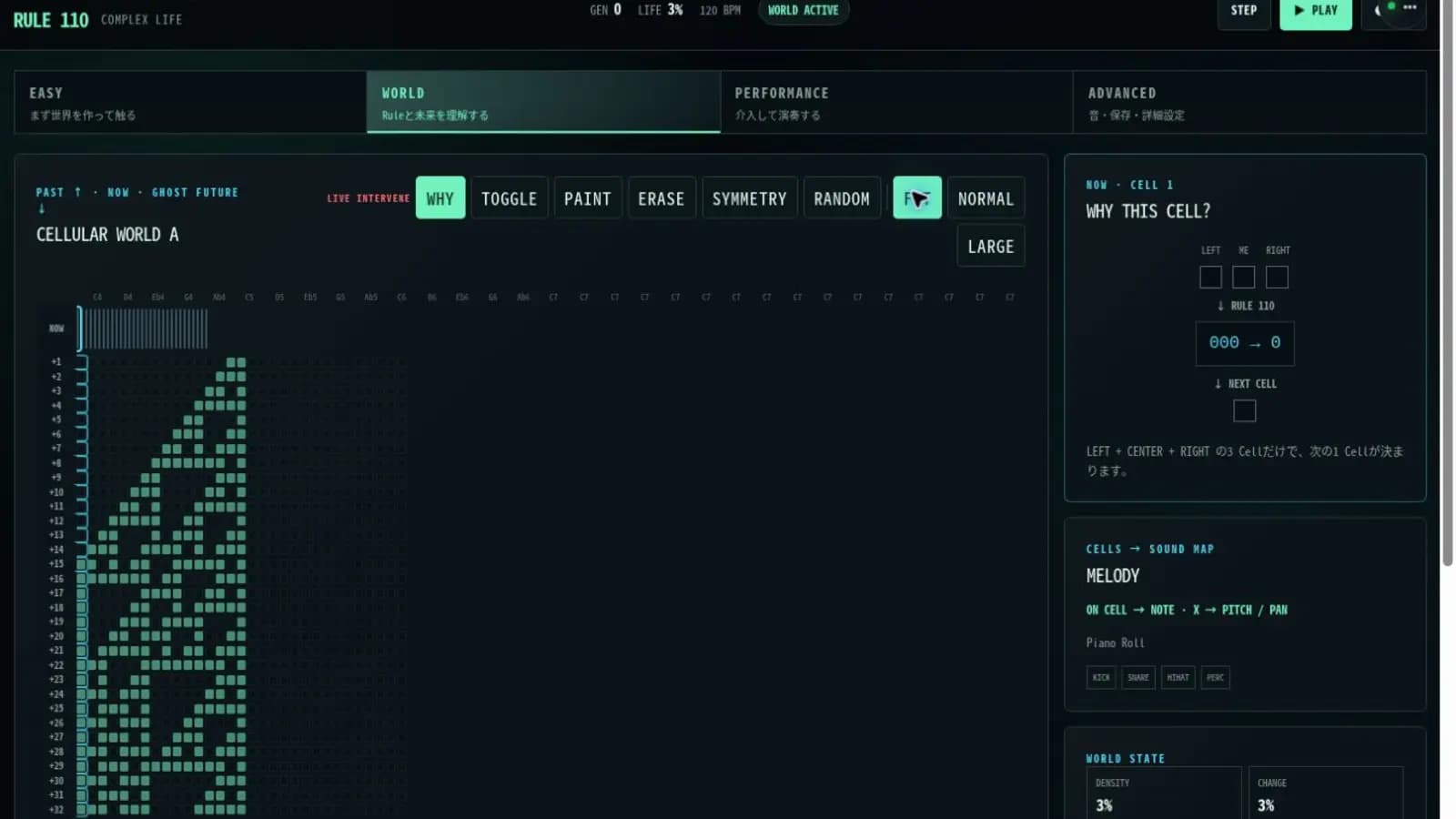Choose the PAINT tool

point(587,198)
